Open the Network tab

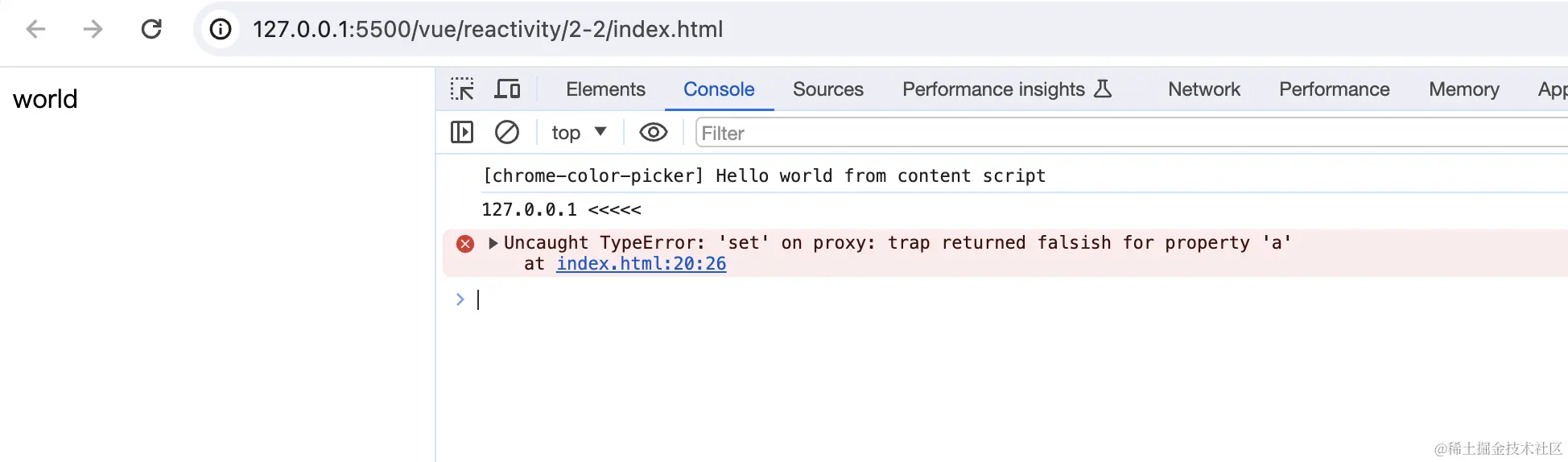point(1203,89)
